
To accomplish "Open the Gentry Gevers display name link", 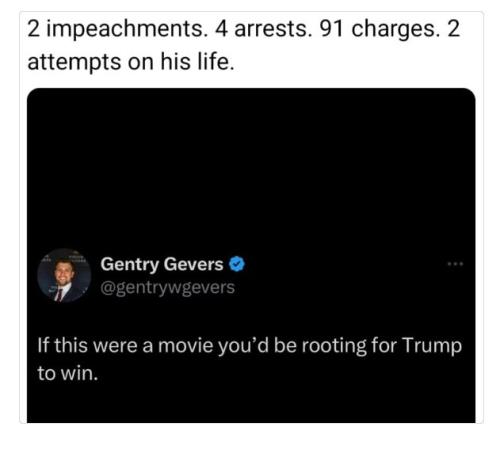I will (x=162, y=264).
